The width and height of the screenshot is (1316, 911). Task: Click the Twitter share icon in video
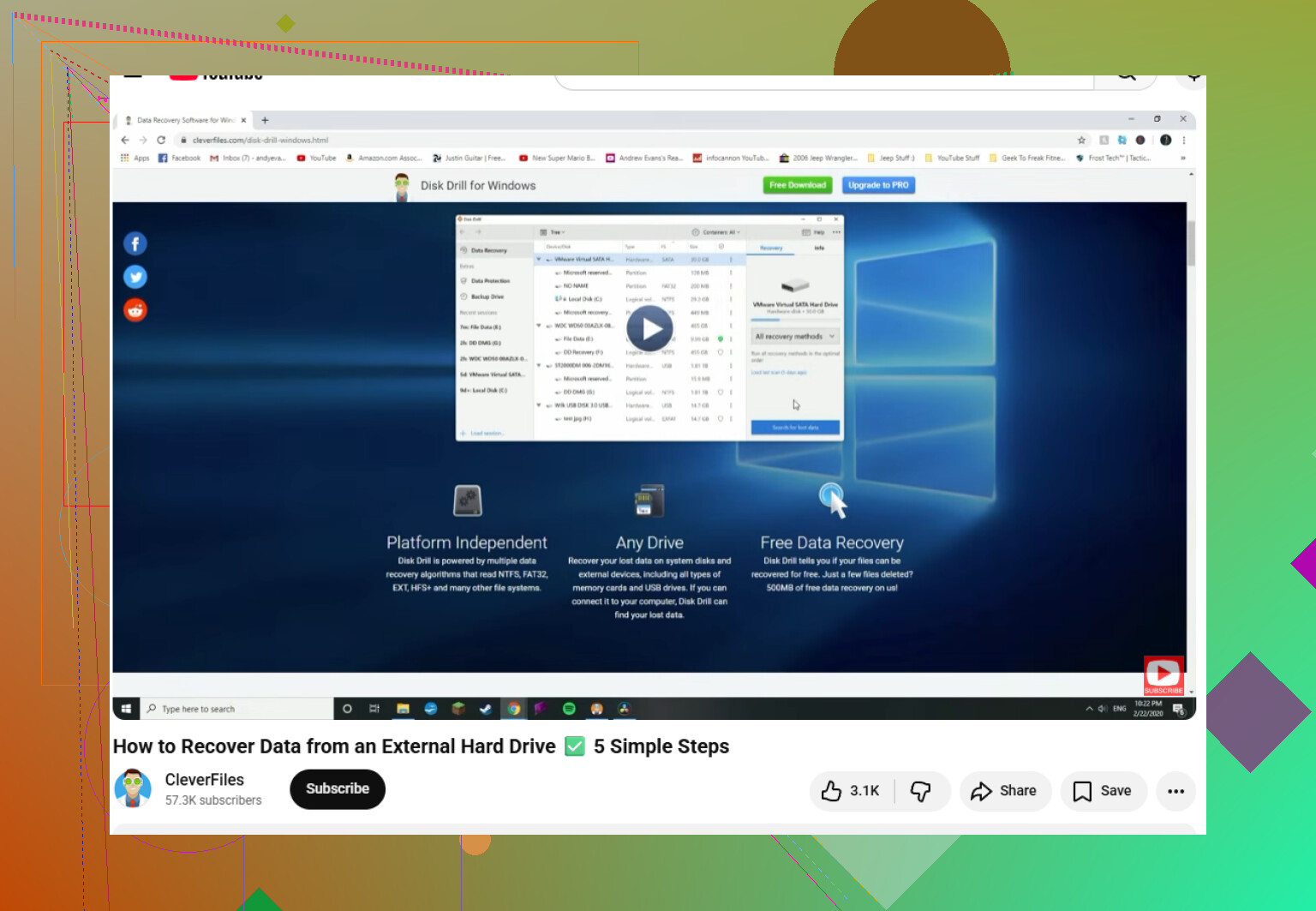click(x=135, y=277)
